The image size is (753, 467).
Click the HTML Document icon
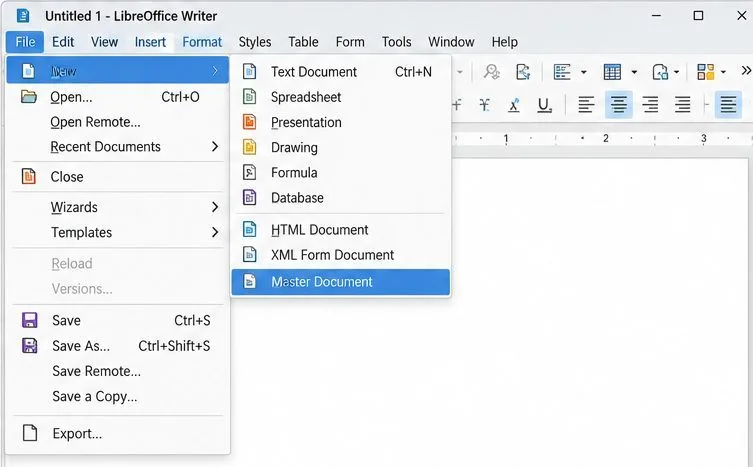249,229
